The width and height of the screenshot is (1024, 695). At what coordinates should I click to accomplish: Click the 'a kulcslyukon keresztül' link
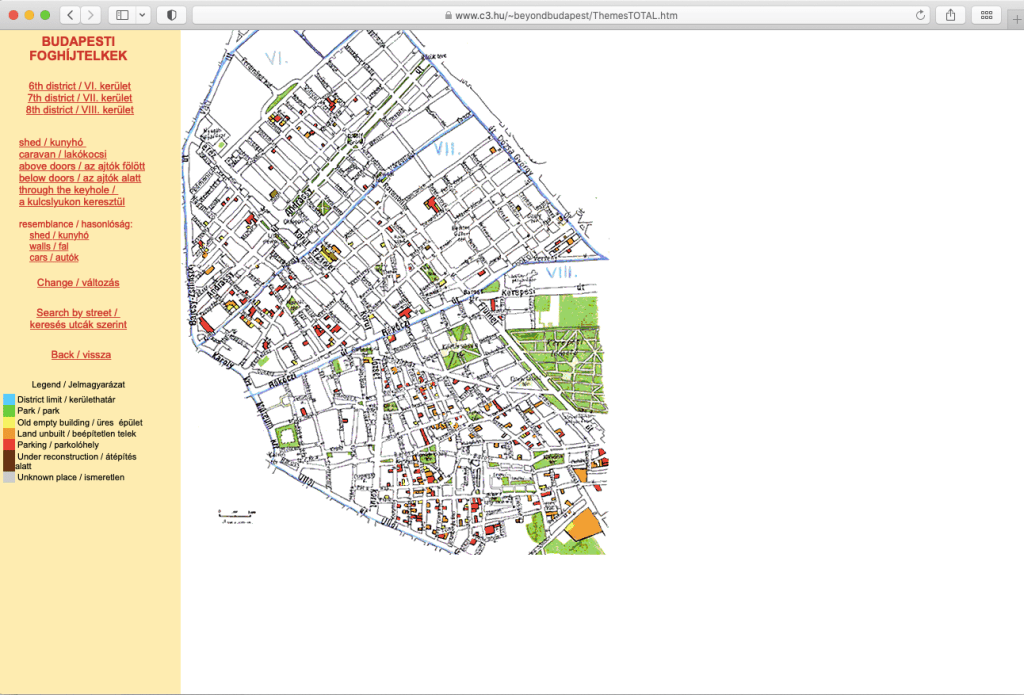(72, 202)
